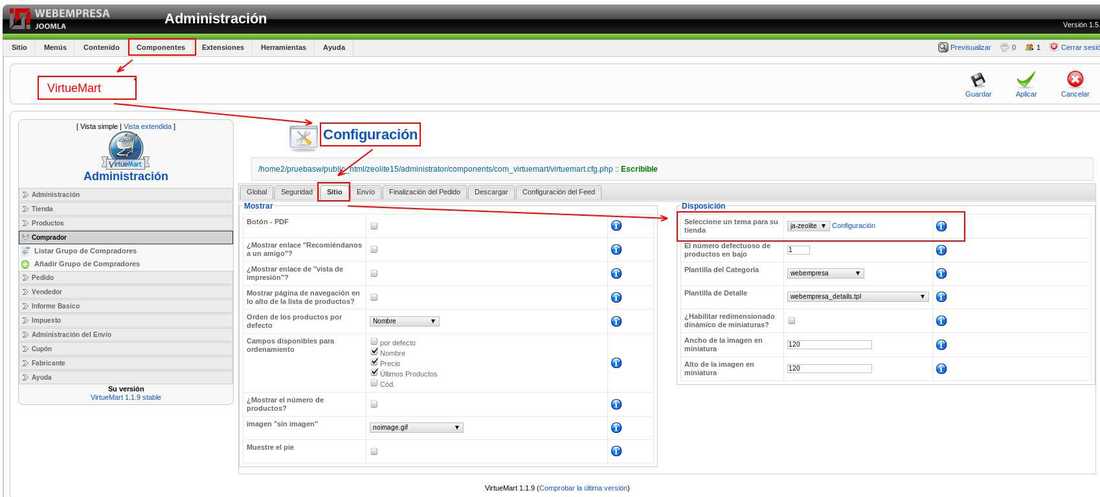Check the 'por defecto' sort field
Image resolution: width=1100 pixels, height=497 pixels.
(x=374, y=341)
